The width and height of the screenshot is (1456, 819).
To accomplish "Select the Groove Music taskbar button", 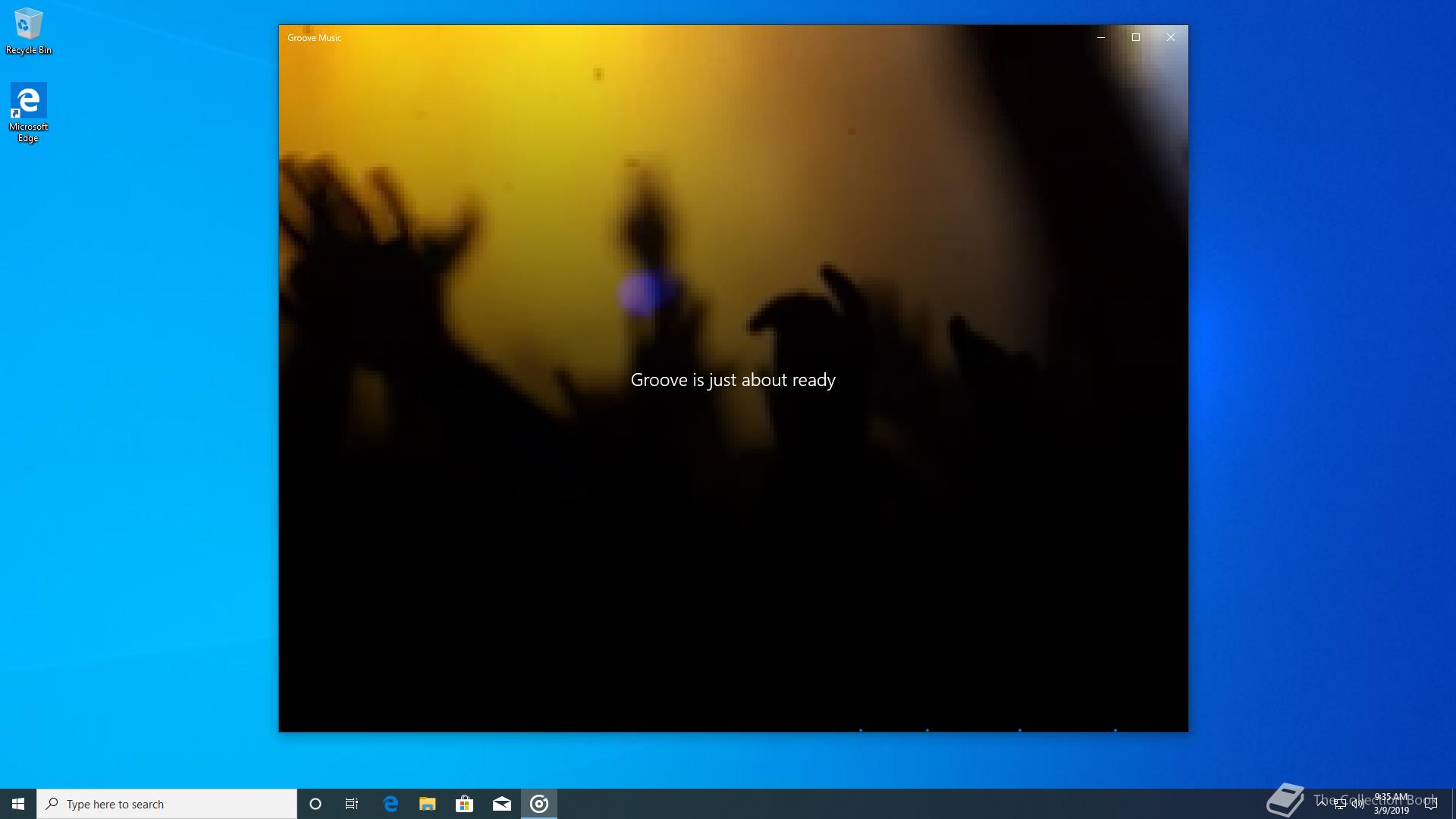I will point(539,804).
